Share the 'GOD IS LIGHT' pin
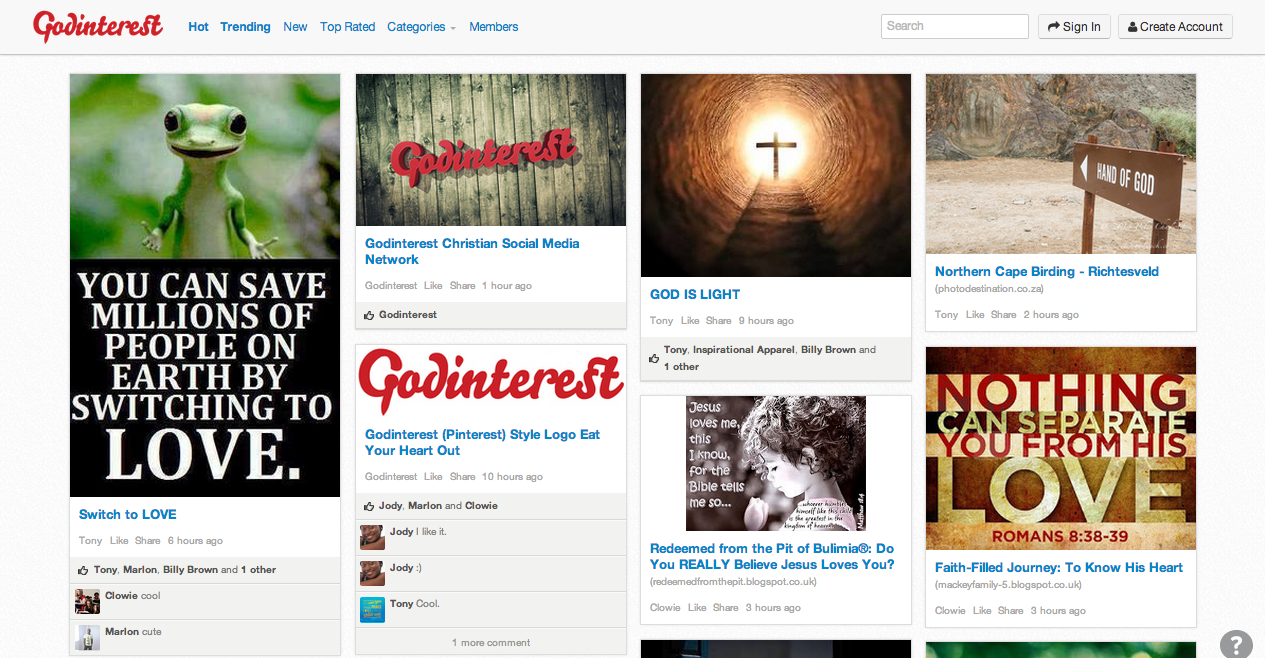1265x658 pixels. [719, 321]
